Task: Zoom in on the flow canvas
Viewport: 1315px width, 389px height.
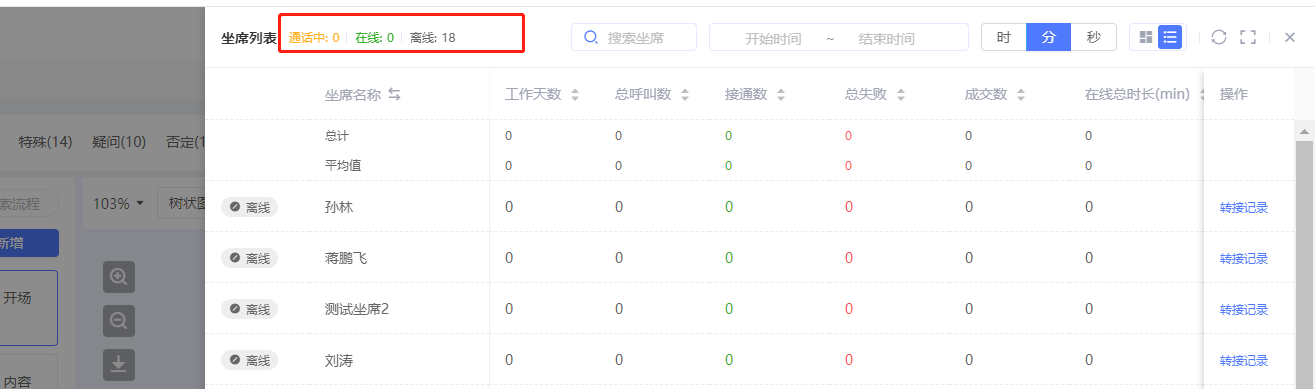Action: (118, 277)
